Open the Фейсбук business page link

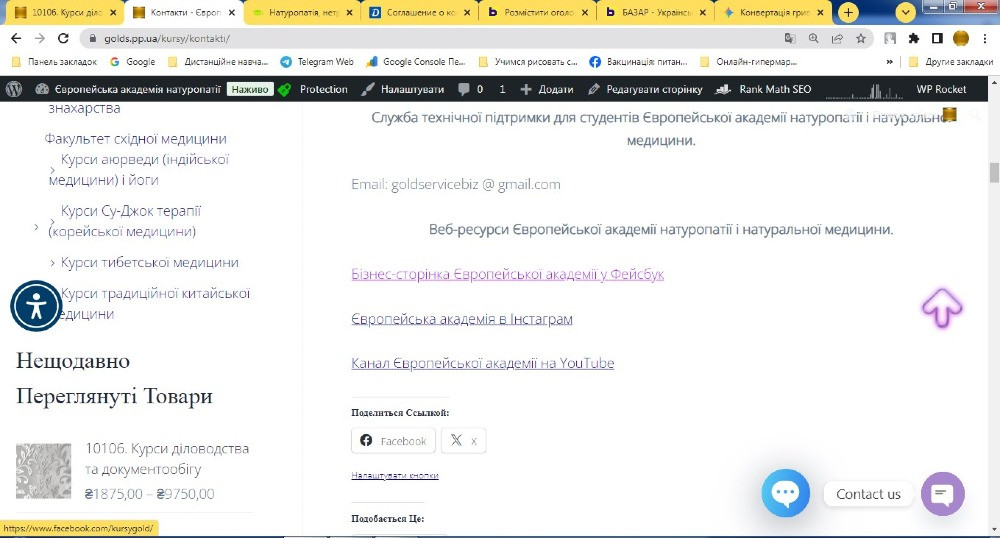(x=508, y=274)
